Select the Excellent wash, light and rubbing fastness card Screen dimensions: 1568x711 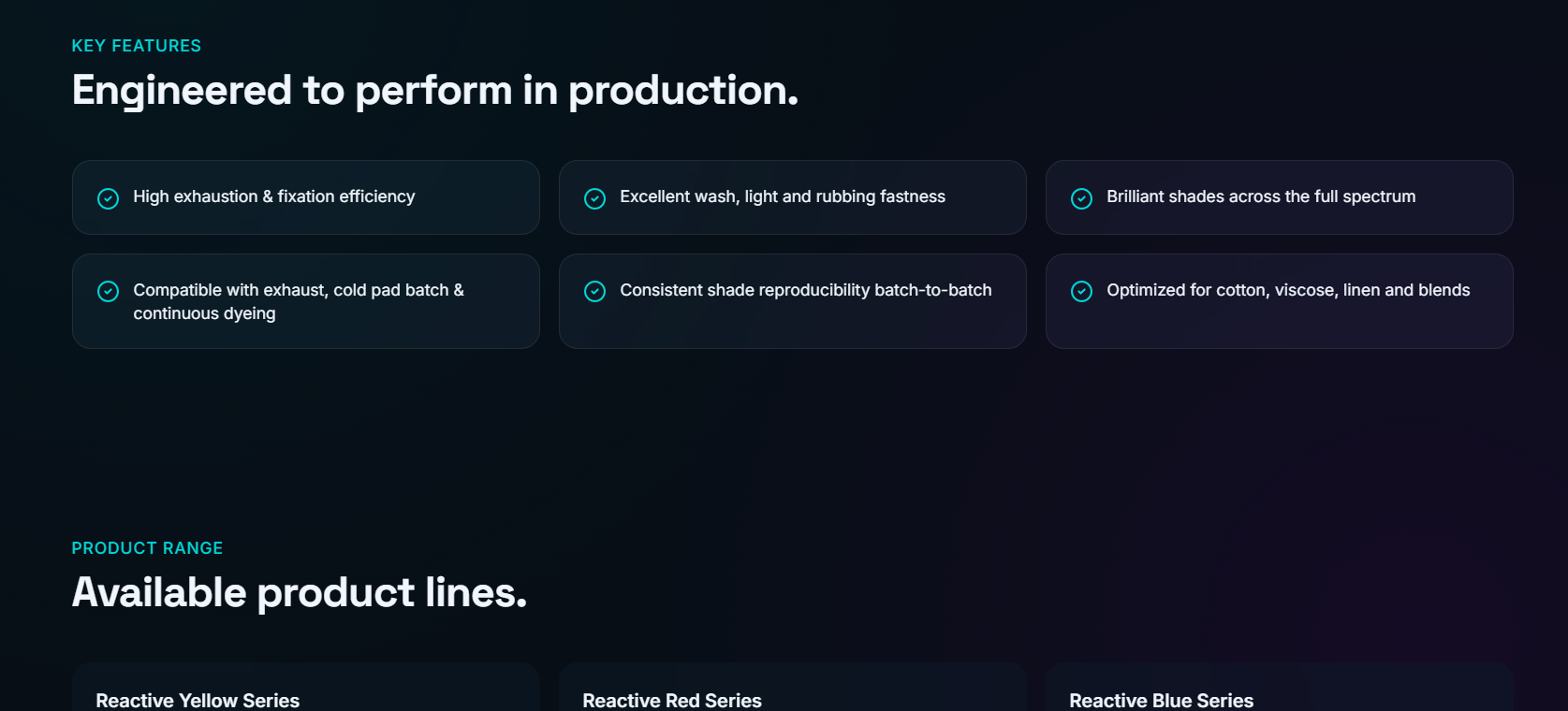[x=793, y=197]
